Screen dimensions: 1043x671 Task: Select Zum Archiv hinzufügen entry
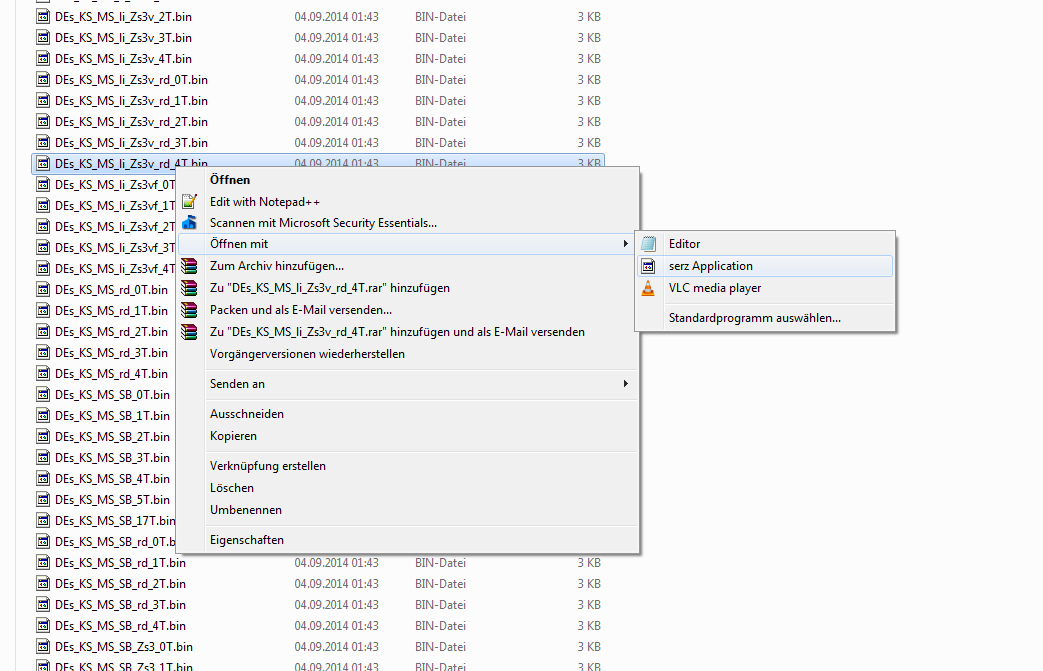pyautogui.click(x=277, y=266)
